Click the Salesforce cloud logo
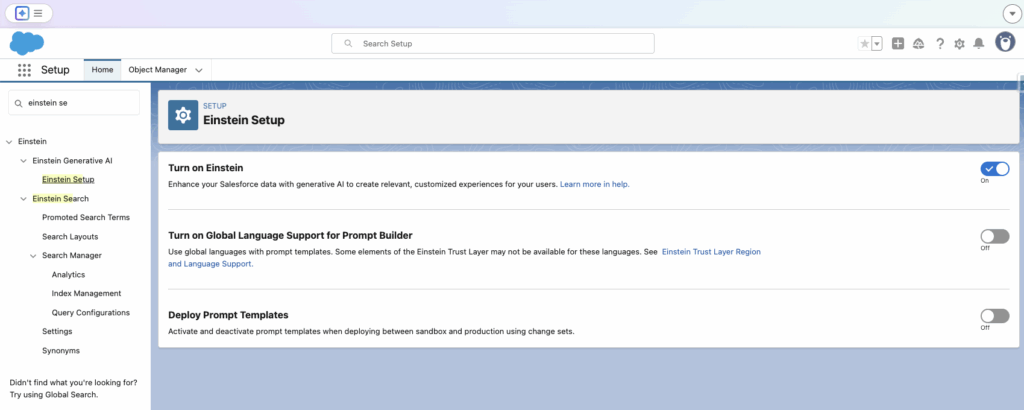The width and height of the screenshot is (1024, 410). [27, 43]
